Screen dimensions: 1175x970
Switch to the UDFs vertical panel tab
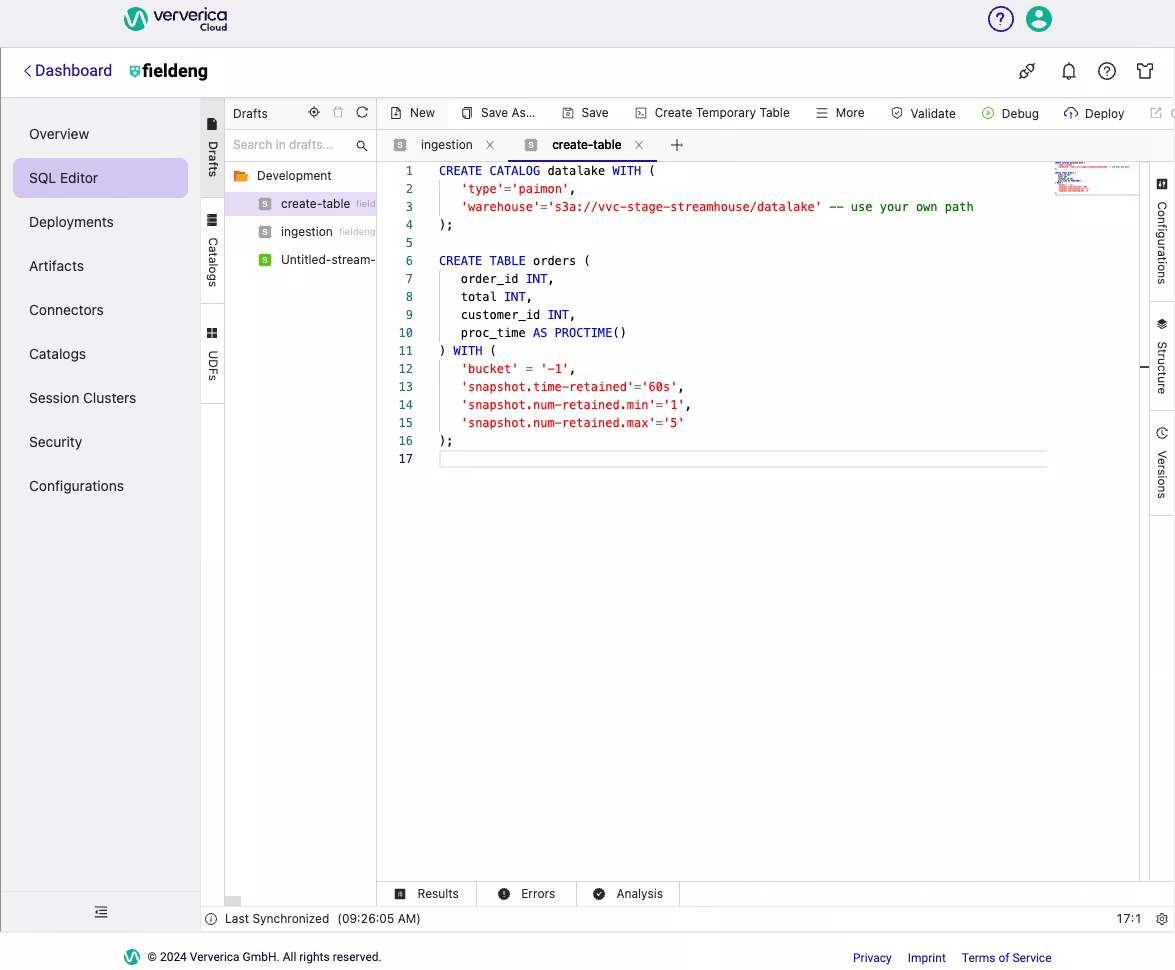213,354
